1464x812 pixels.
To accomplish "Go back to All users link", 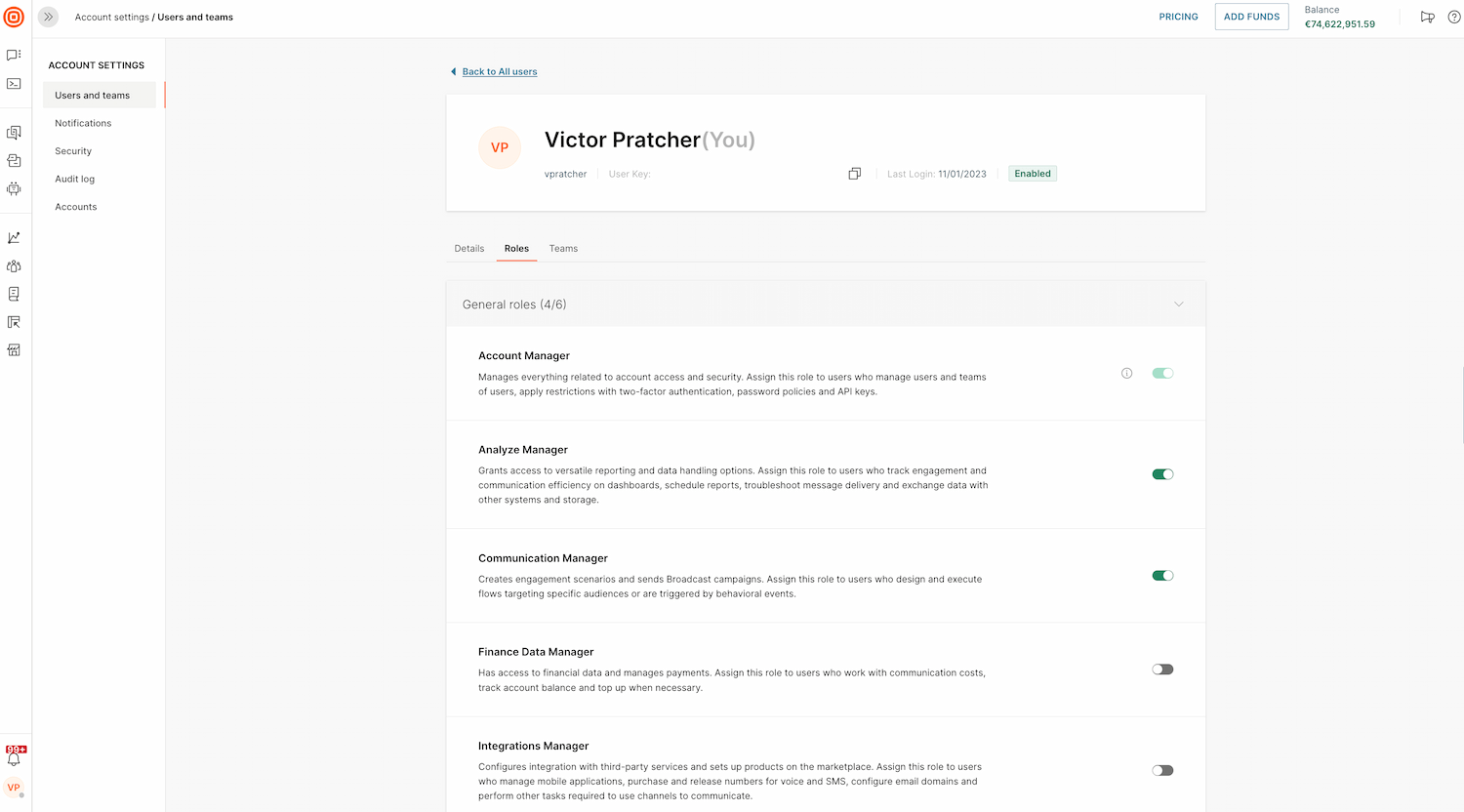I will pyautogui.click(x=499, y=72).
